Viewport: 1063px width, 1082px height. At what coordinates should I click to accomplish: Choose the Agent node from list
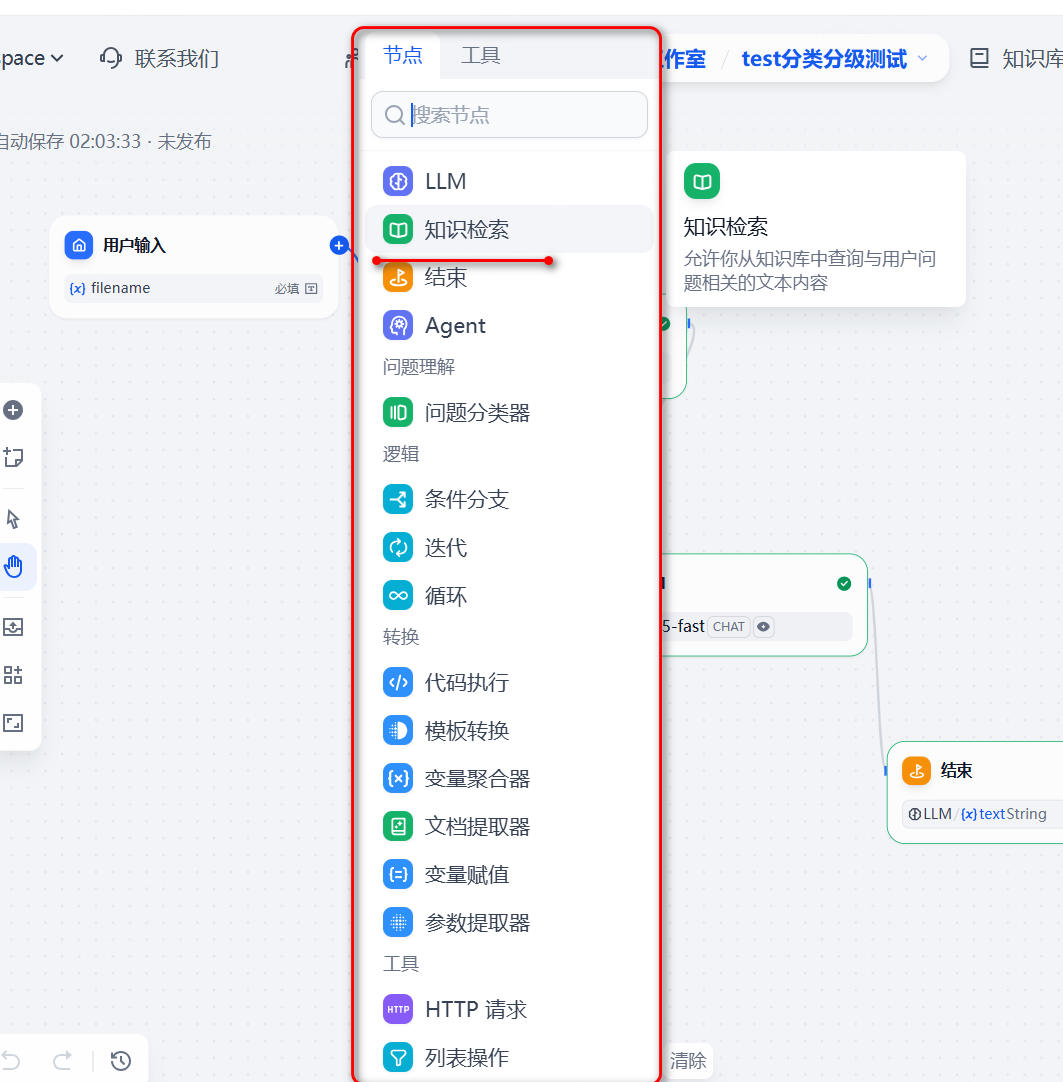click(x=454, y=326)
